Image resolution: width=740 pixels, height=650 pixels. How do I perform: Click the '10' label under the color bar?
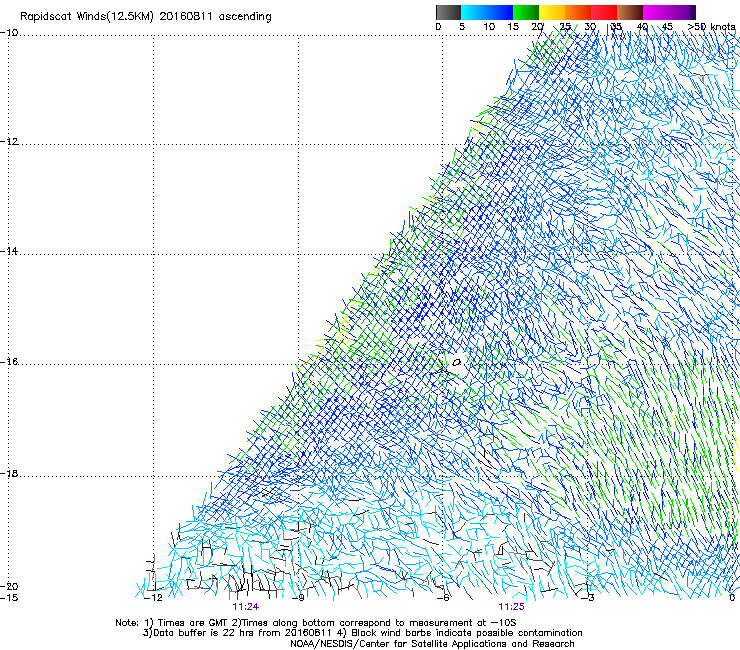[x=489, y=26]
